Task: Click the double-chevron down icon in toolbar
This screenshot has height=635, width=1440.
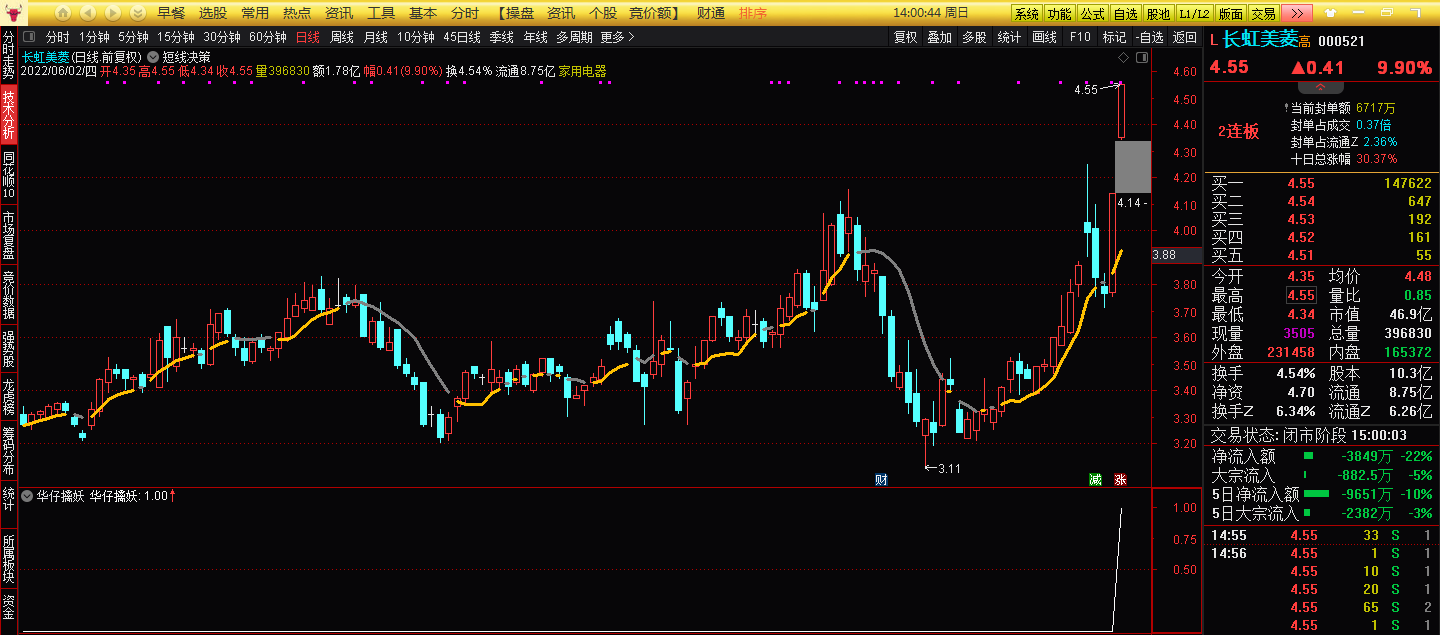Action: click(x=138, y=13)
